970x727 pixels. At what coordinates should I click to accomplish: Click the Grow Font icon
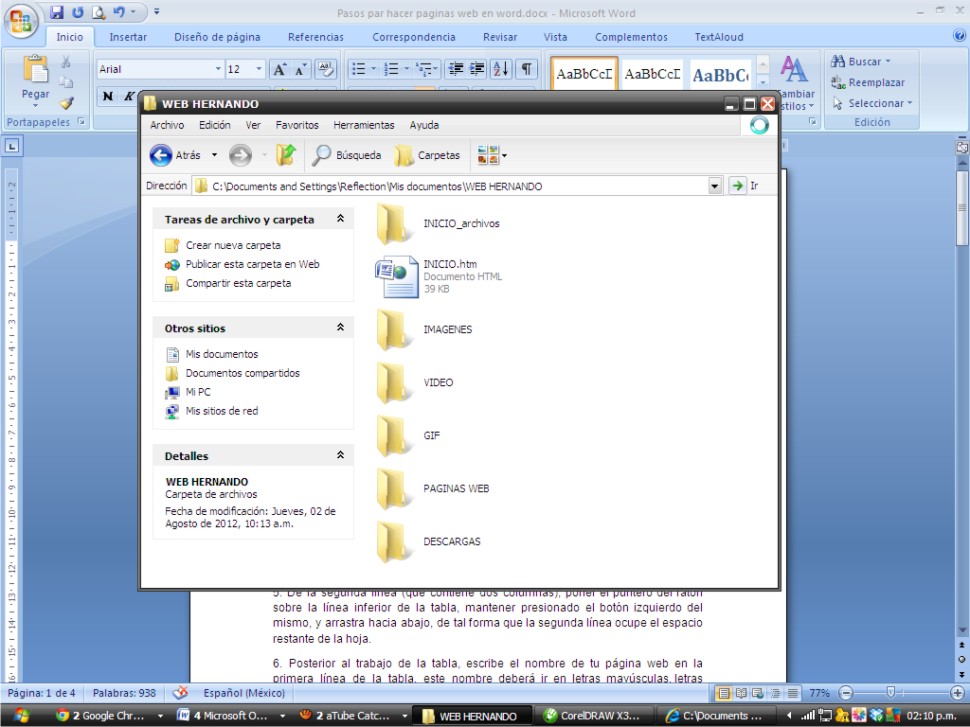click(281, 68)
